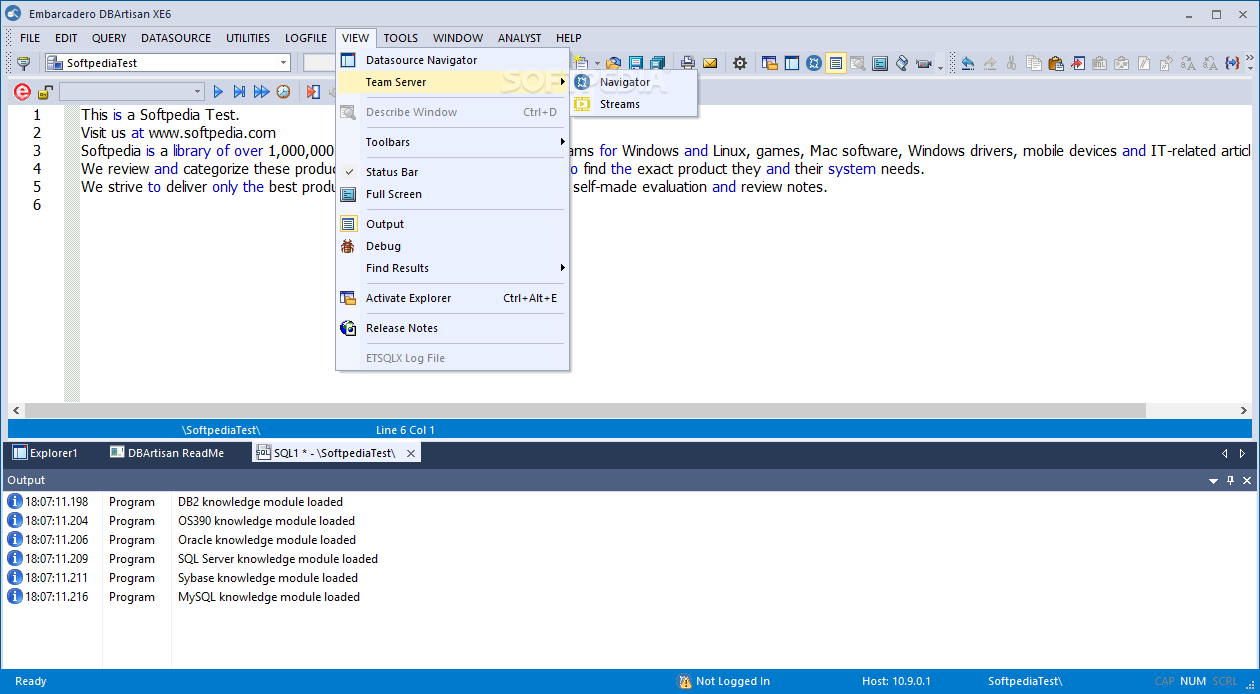1260x694 pixels.
Task: Click the Save floppy disk icon
Action: pyautogui.click(x=636, y=63)
